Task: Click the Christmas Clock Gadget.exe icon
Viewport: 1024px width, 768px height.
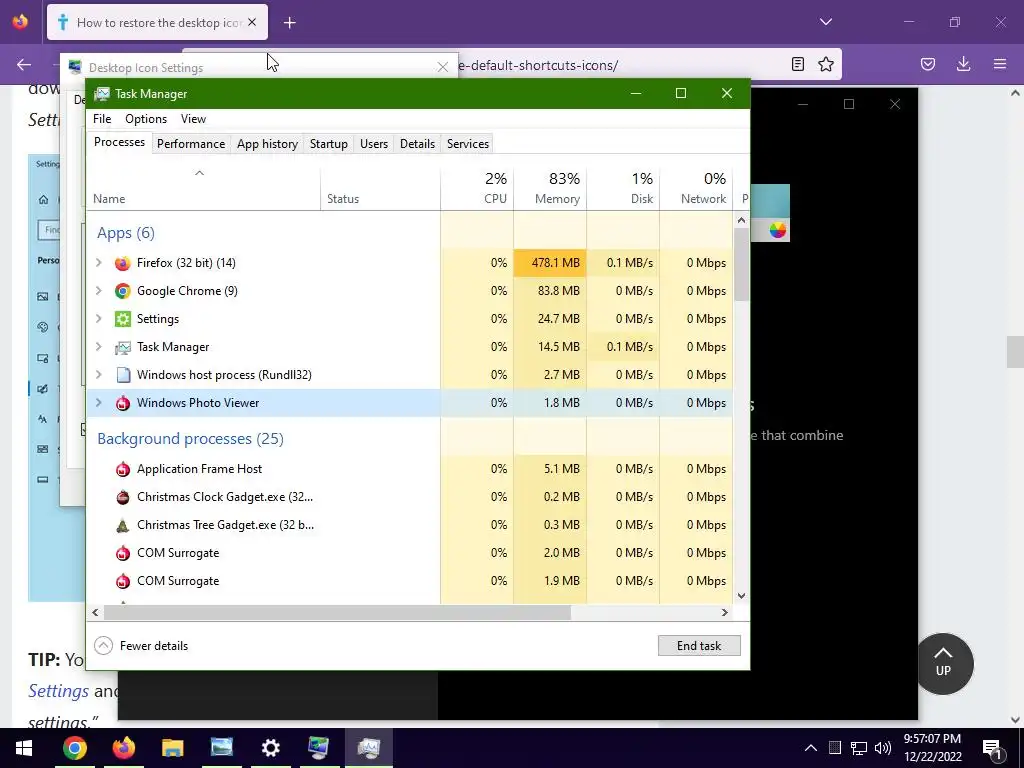Action: click(x=123, y=497)
